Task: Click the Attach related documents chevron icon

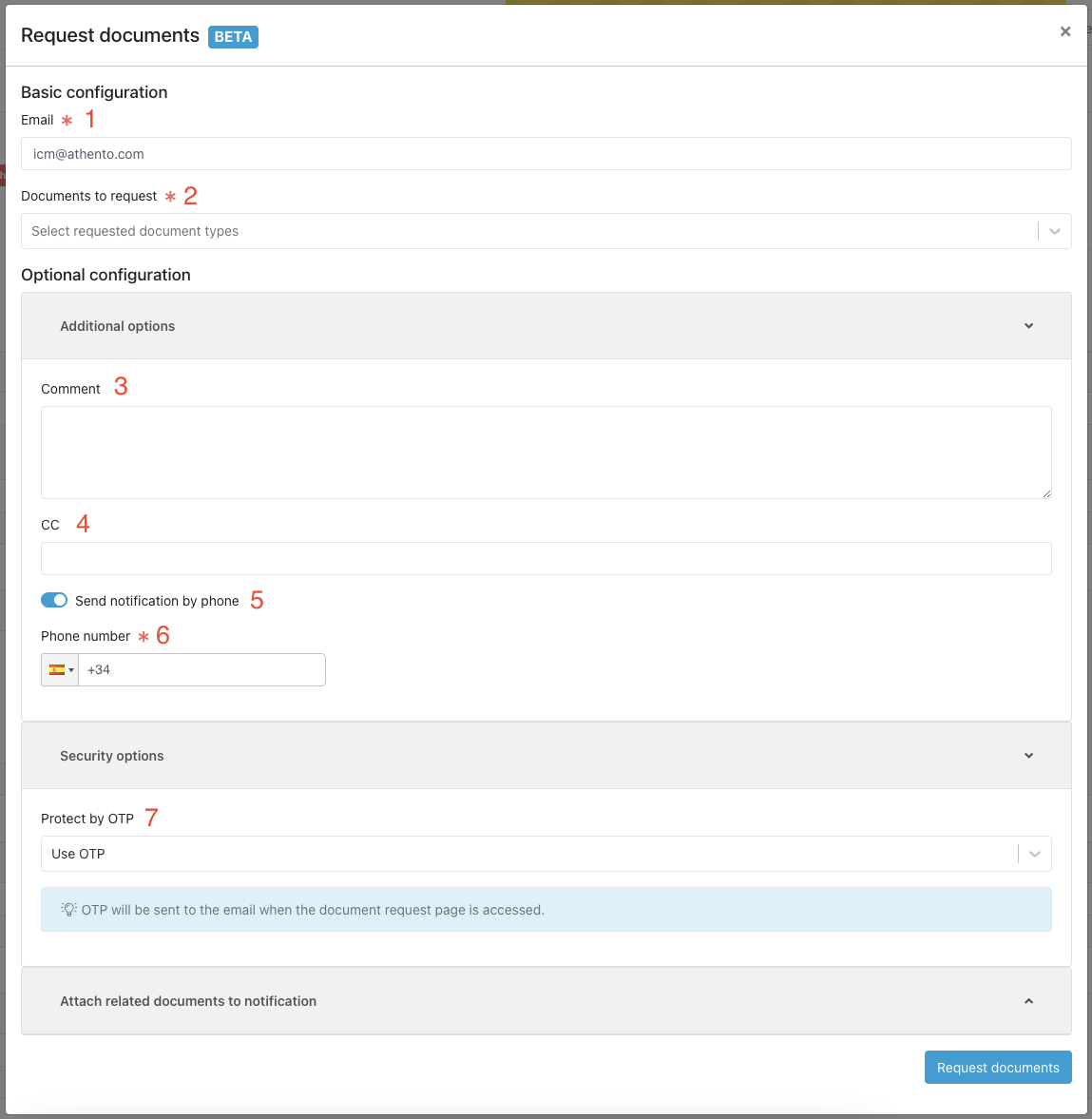Action: point(1028,1001)
